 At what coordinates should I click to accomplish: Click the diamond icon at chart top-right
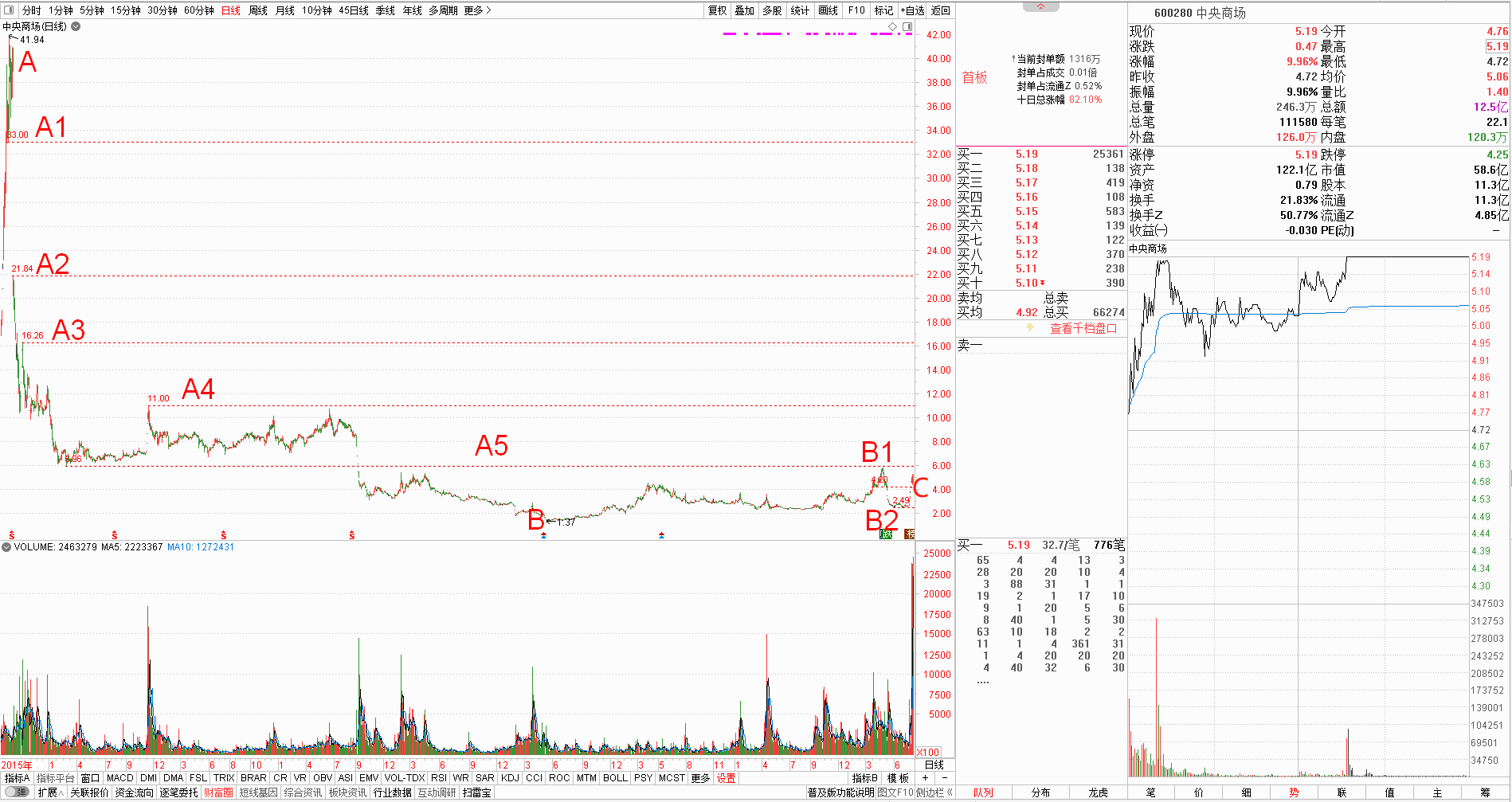893,26
